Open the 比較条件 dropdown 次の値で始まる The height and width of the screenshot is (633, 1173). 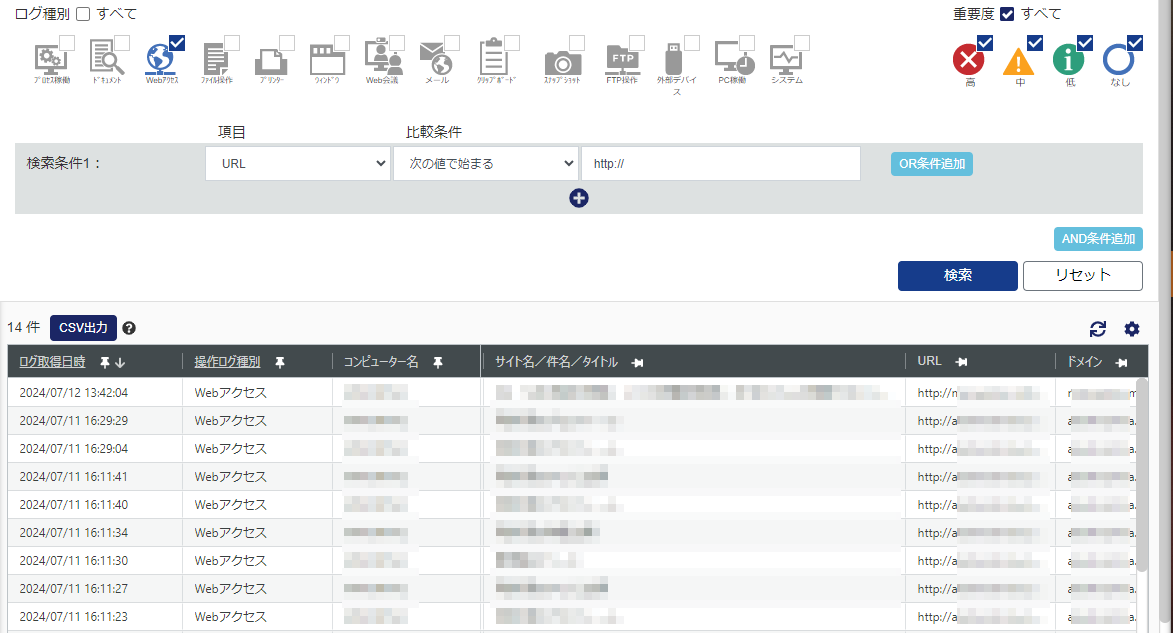(x=486, y=163)
